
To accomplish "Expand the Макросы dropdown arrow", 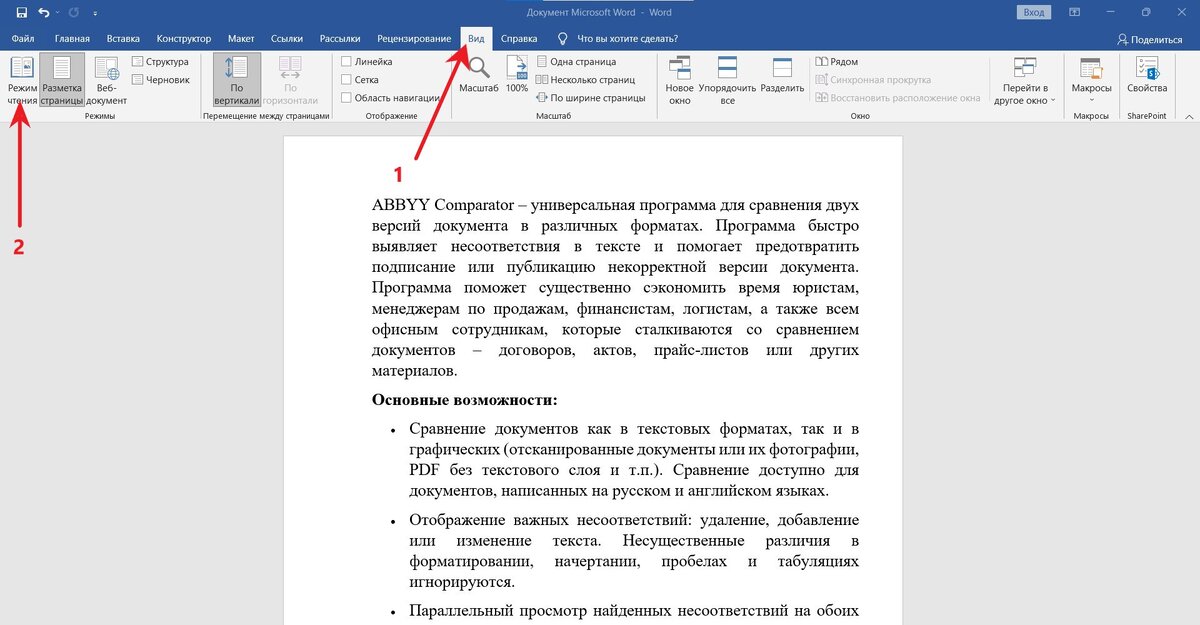I will click(x=1091, y=99).
